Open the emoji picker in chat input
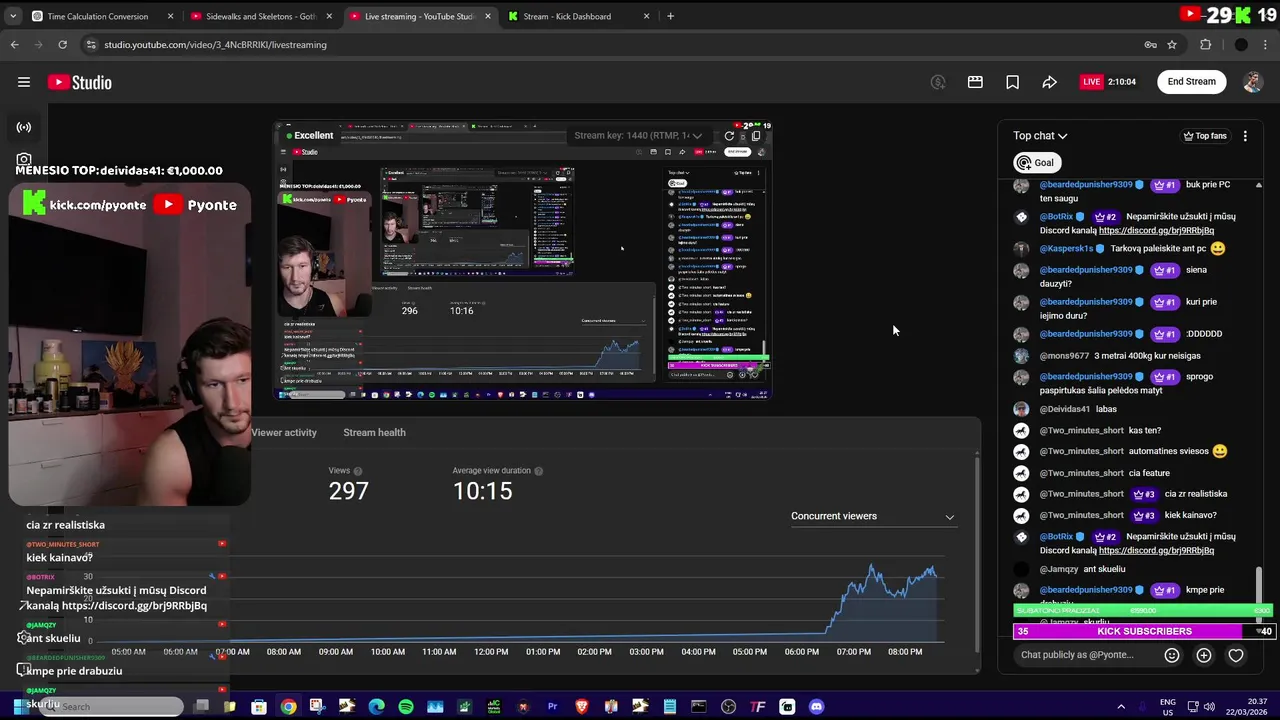The image size is (1280, 720). tap(1172, 655)
